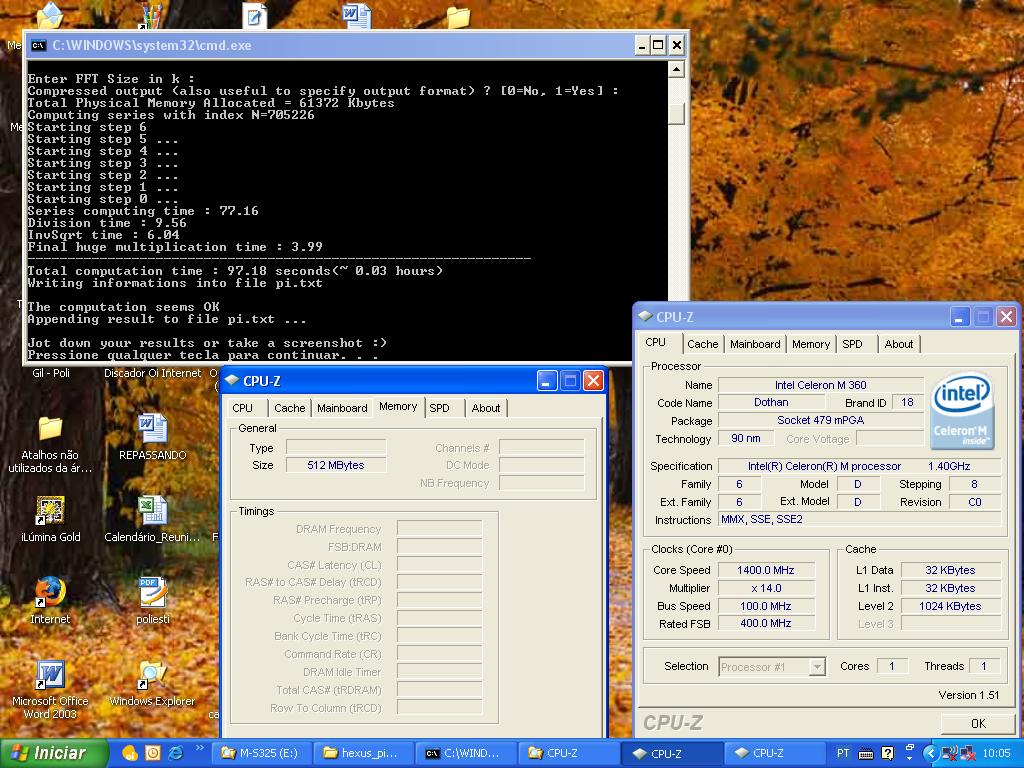Click the Intel Celeron M logo
Image resolution: width=1024 pixels, height=768 pixels.
(x=963, y=410)
